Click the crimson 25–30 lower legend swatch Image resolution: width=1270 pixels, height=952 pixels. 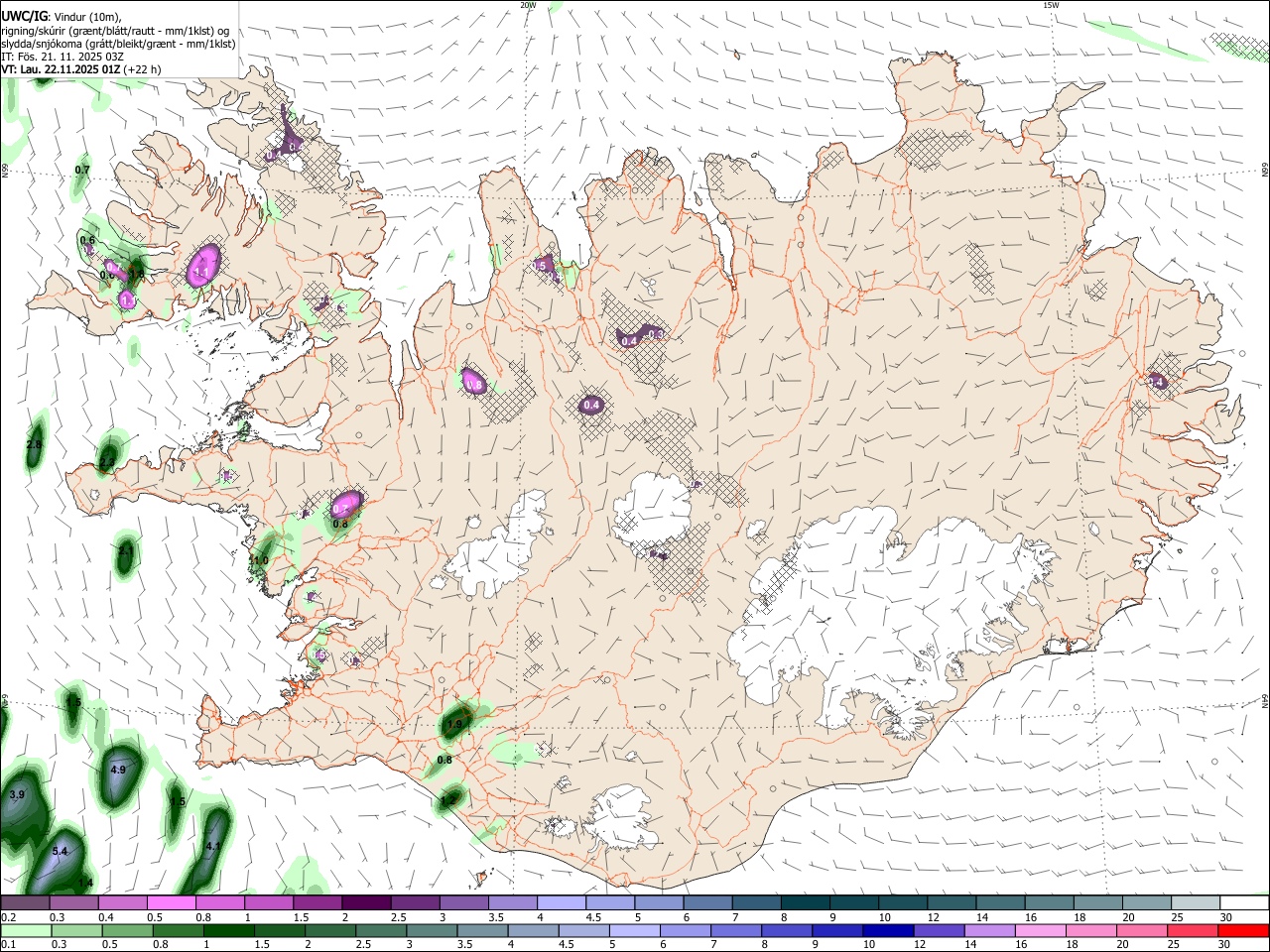(1192, 930)
